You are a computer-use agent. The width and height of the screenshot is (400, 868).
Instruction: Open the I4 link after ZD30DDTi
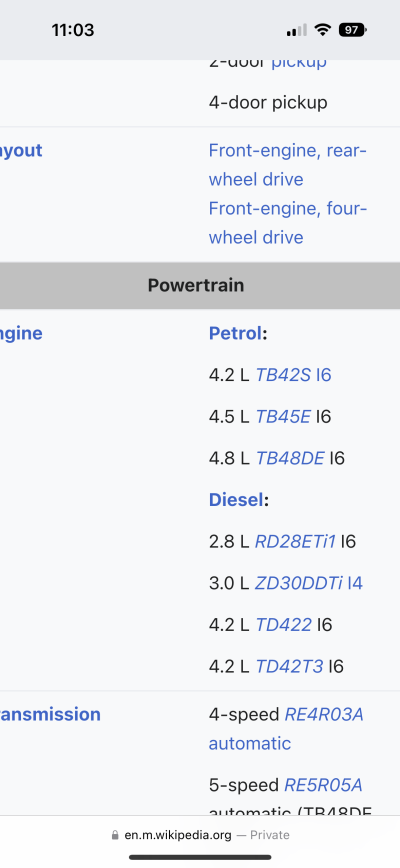355,583
